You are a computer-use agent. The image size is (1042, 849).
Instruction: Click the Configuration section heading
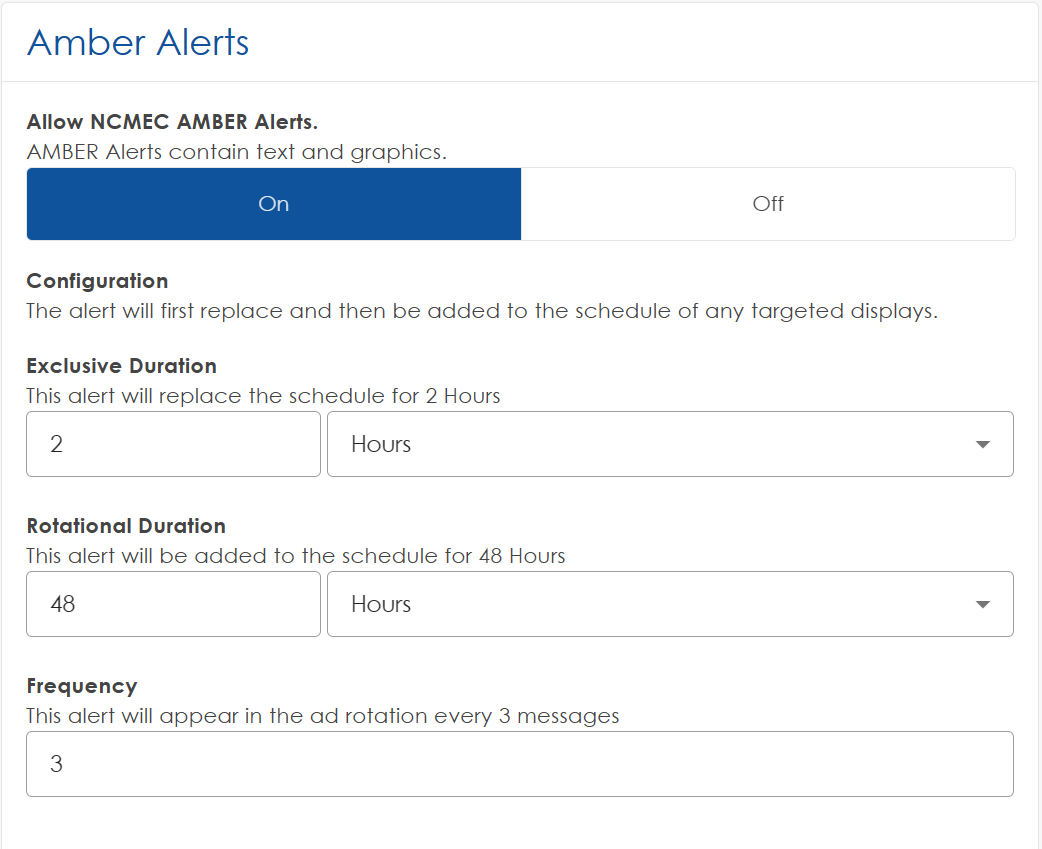97,281
